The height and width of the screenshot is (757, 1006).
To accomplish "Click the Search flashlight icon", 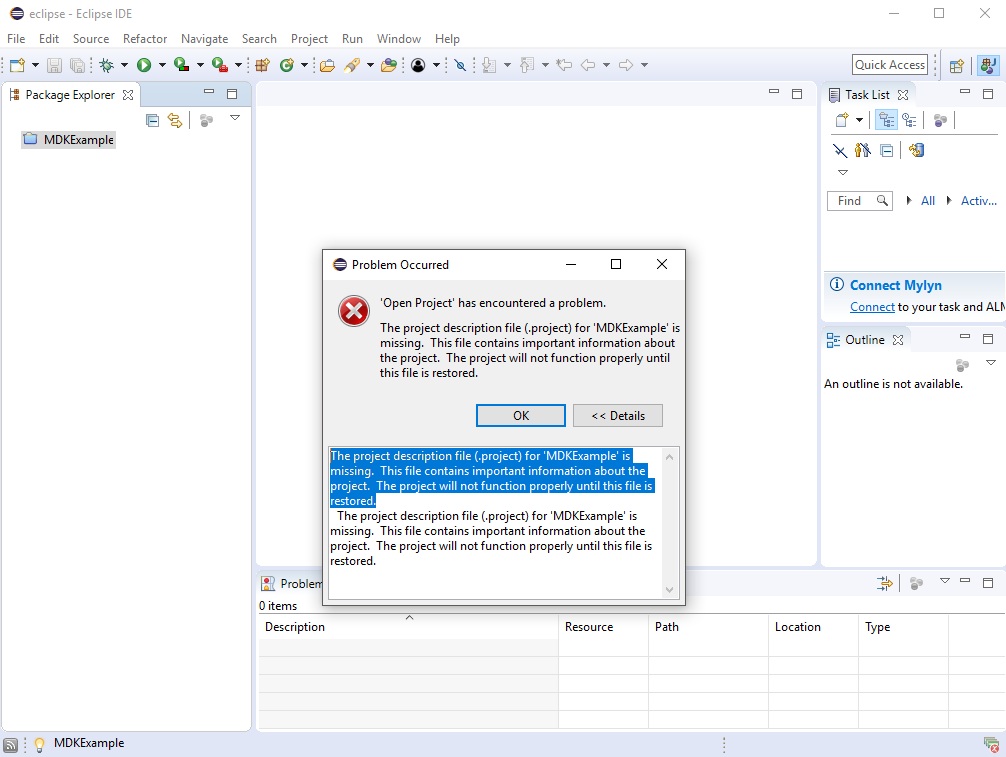I will 352,65.
